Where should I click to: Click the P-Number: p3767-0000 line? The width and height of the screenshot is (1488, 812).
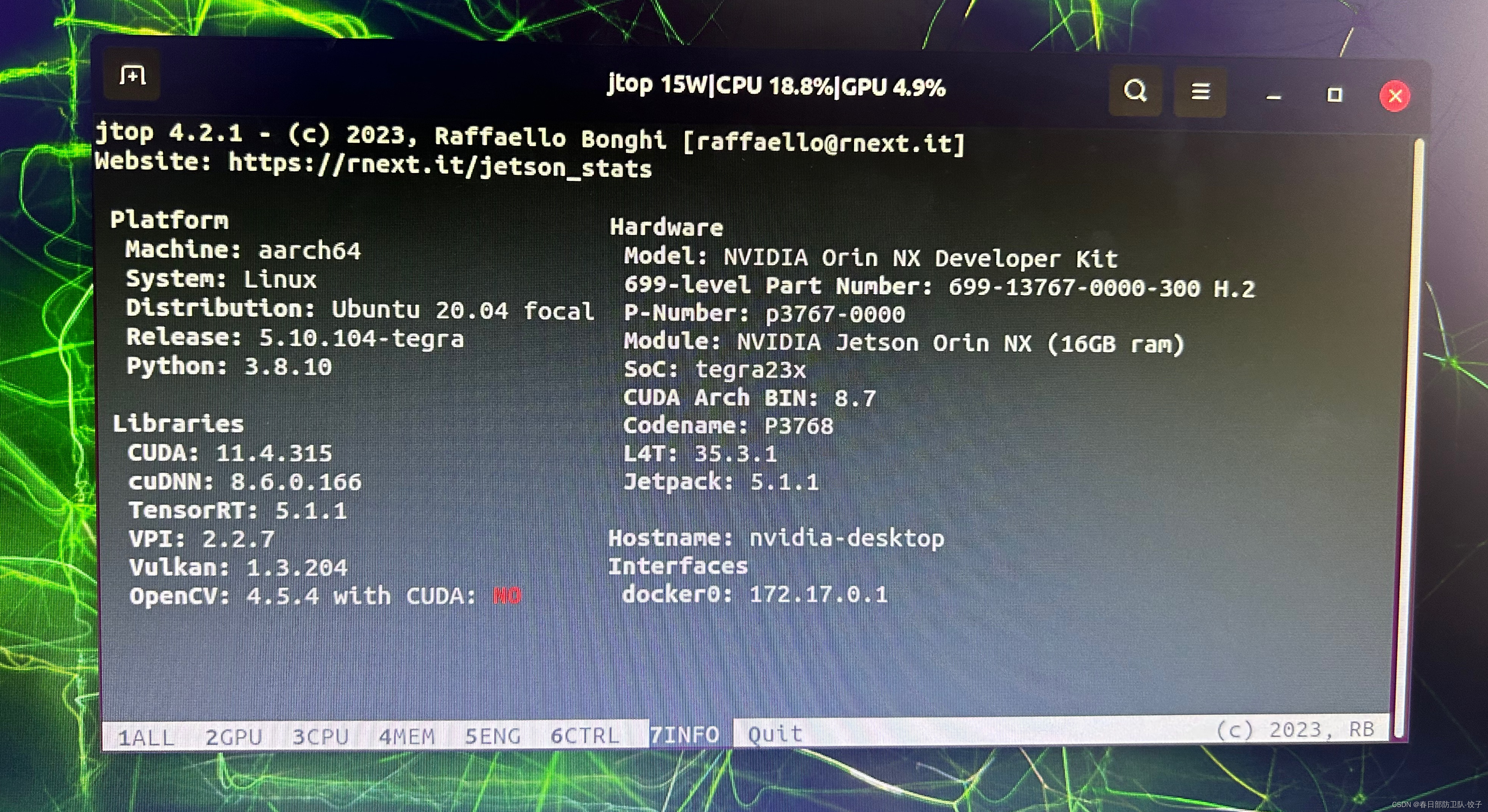coord(765,313)
